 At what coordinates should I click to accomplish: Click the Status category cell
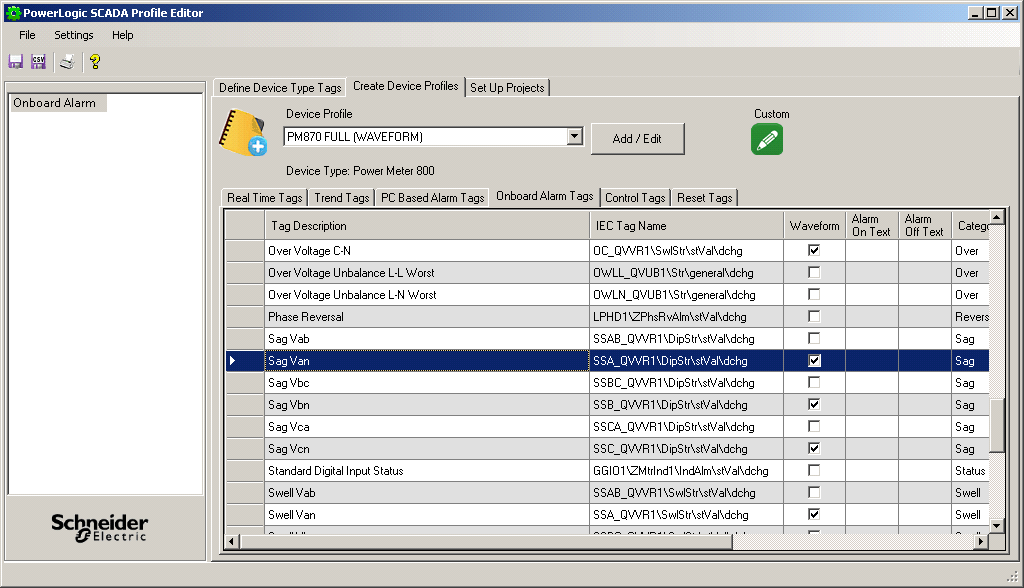click(970, 471)
